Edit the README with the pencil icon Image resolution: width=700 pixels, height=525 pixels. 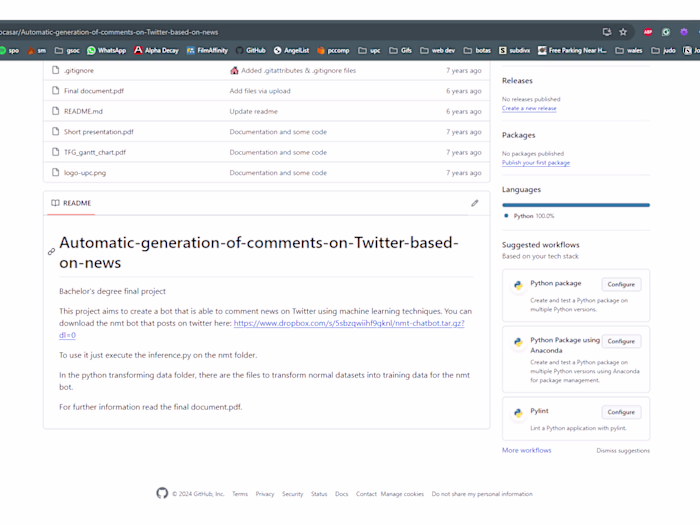(x=475, y=203)
